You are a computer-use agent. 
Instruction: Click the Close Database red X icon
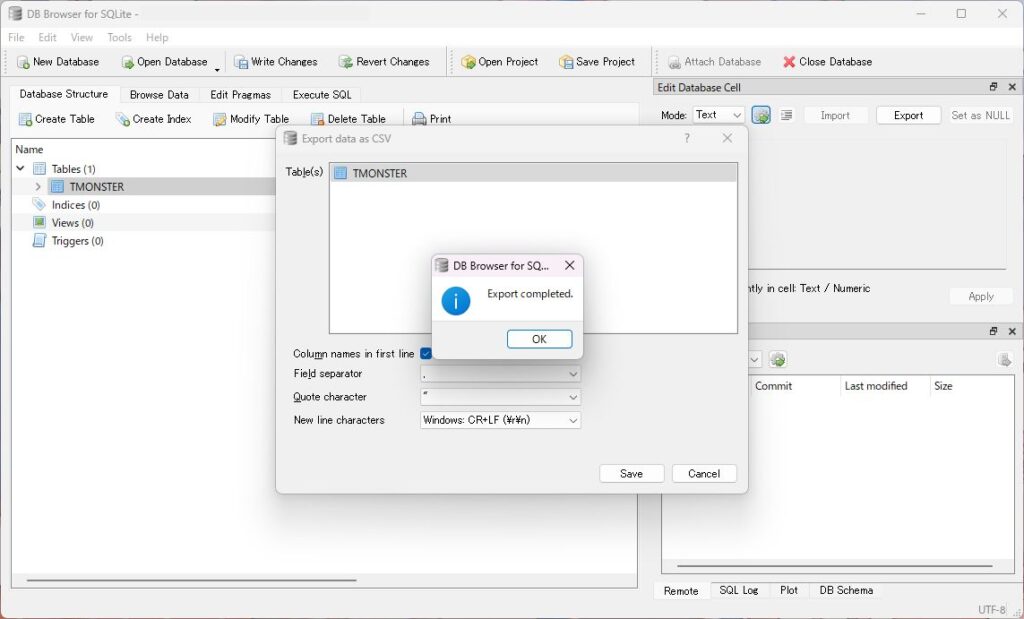click(x=789, y=62)
